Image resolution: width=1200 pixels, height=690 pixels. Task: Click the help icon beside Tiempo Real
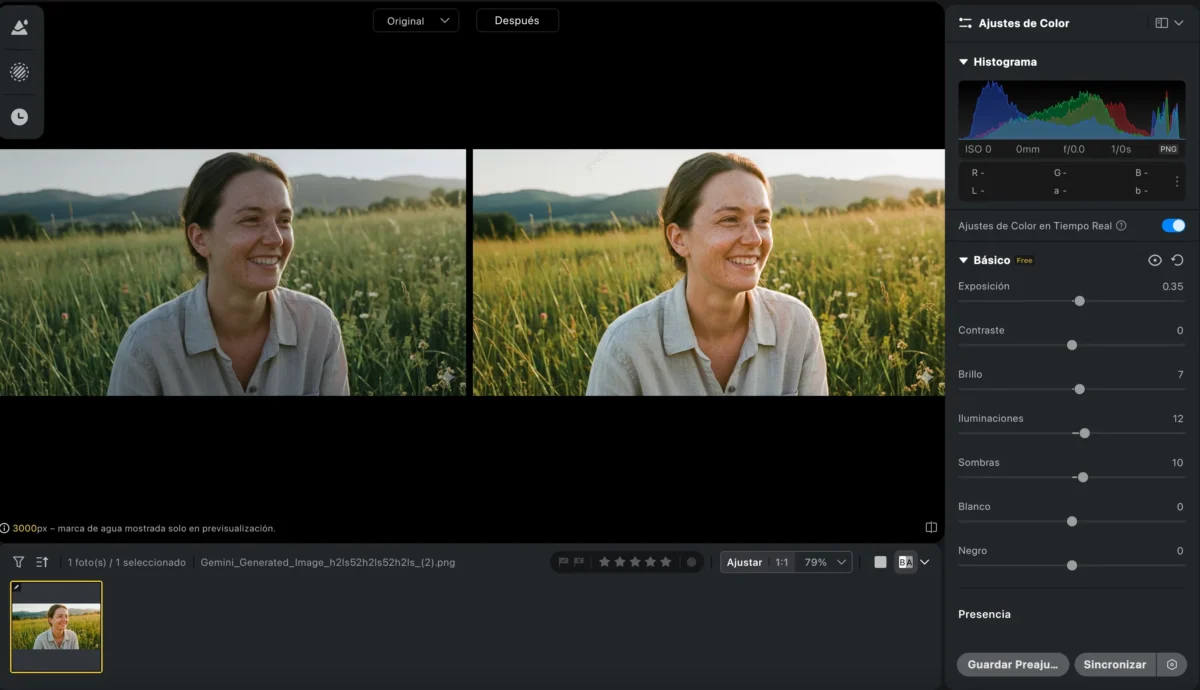(1121, 226)
